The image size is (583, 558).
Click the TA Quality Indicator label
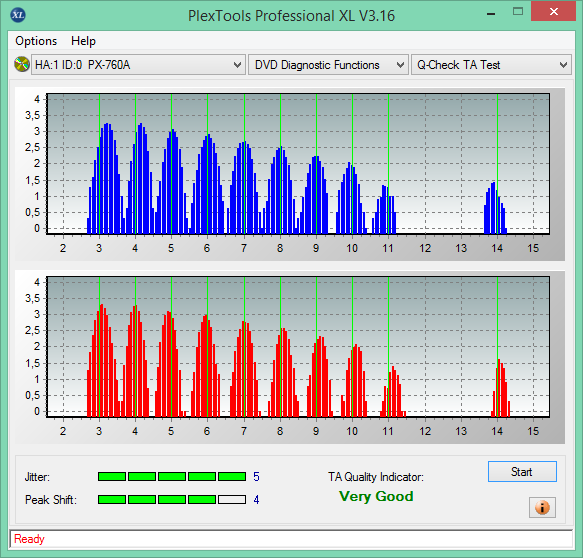[376, 477]
